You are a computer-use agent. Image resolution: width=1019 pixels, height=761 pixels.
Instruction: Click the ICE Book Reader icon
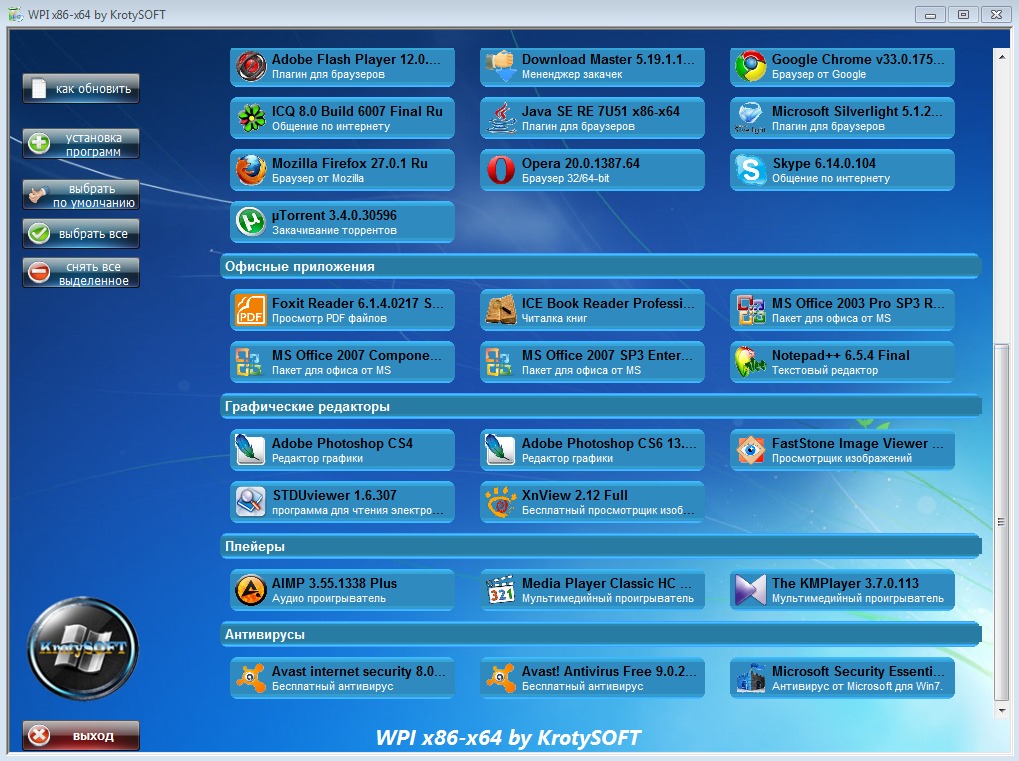pos(501,310)
